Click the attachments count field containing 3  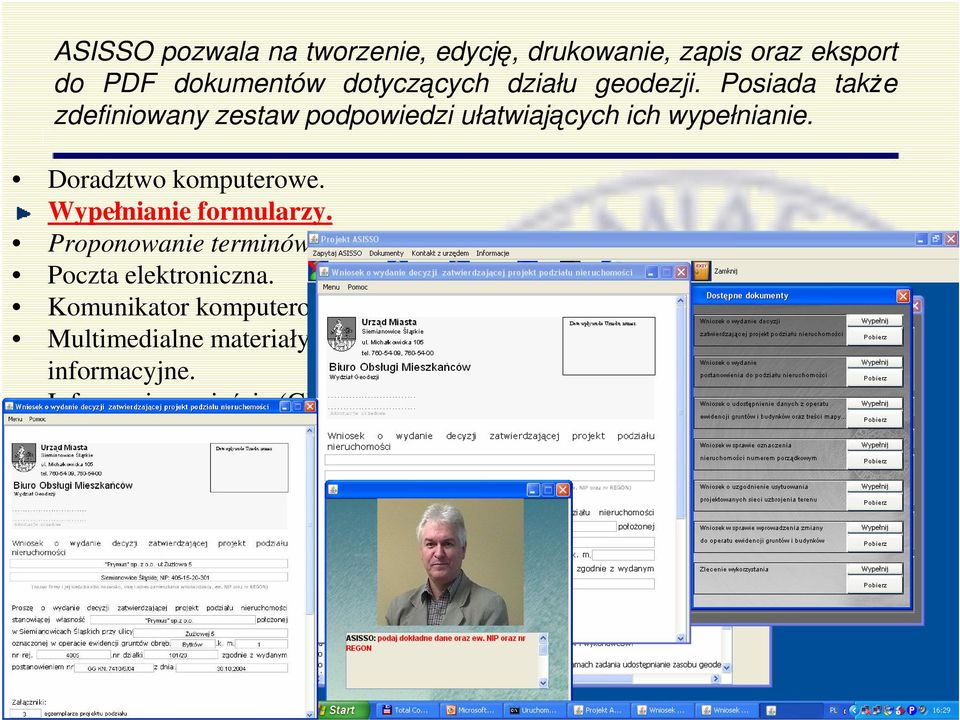26,714
